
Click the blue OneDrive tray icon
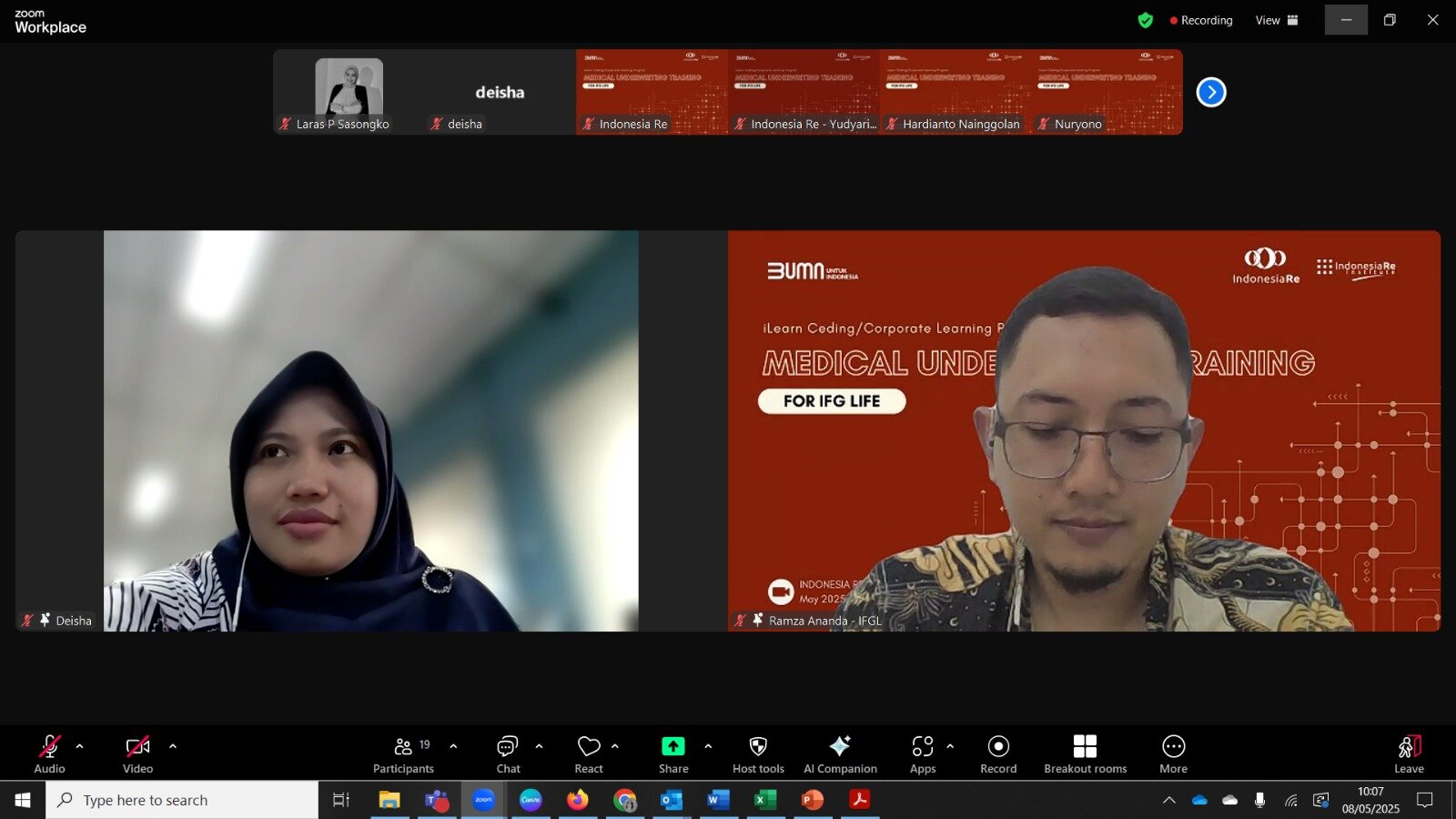pos(1199,800)
